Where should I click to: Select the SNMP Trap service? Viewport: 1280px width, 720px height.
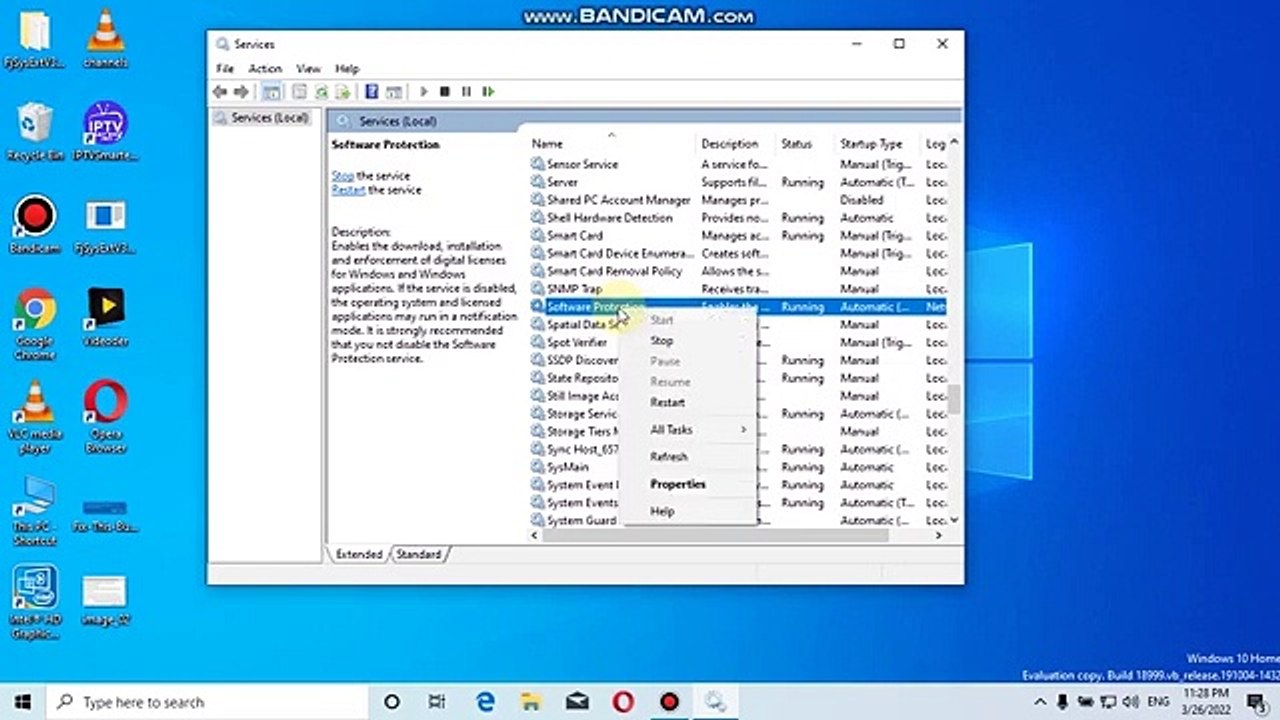[x=737, y=289]
